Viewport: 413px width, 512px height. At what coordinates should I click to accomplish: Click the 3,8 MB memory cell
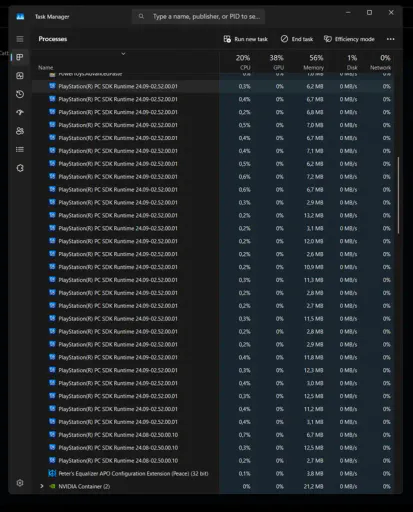315,473
